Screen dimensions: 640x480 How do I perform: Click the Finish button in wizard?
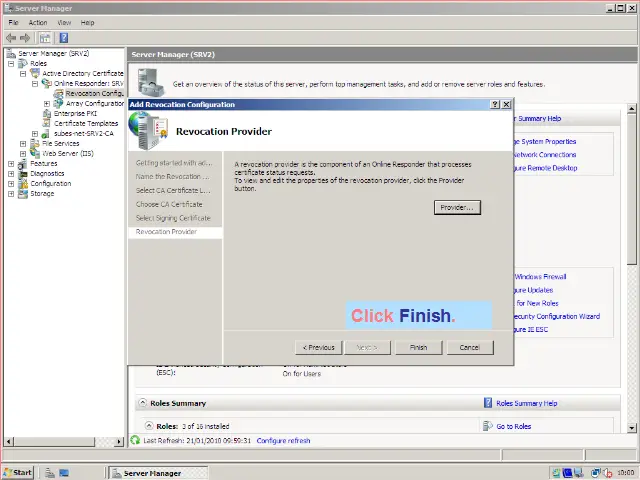[418, 347]
